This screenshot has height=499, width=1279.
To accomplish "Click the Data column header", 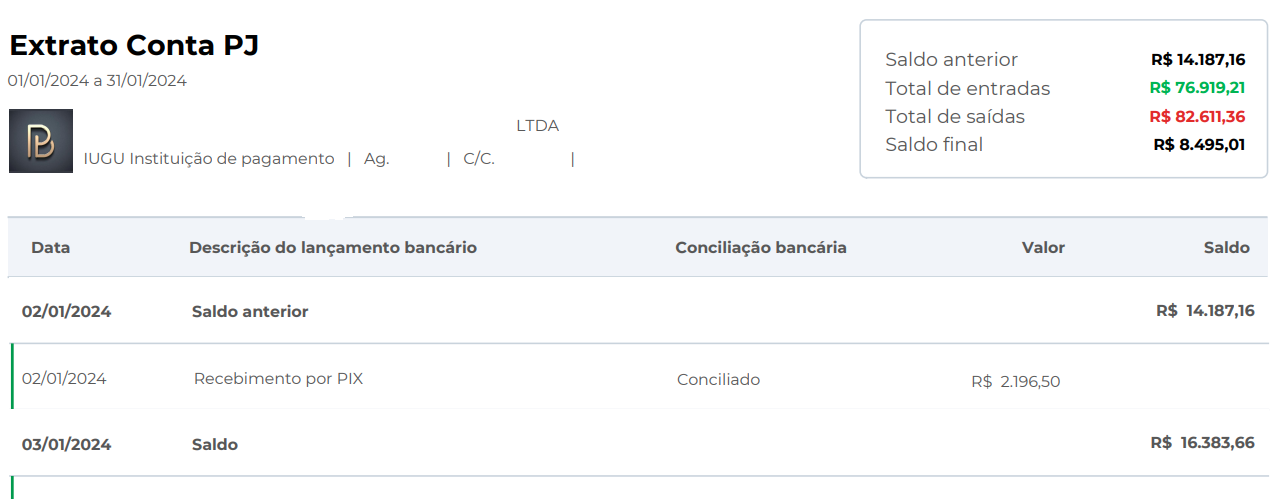I will coord(50,247).
